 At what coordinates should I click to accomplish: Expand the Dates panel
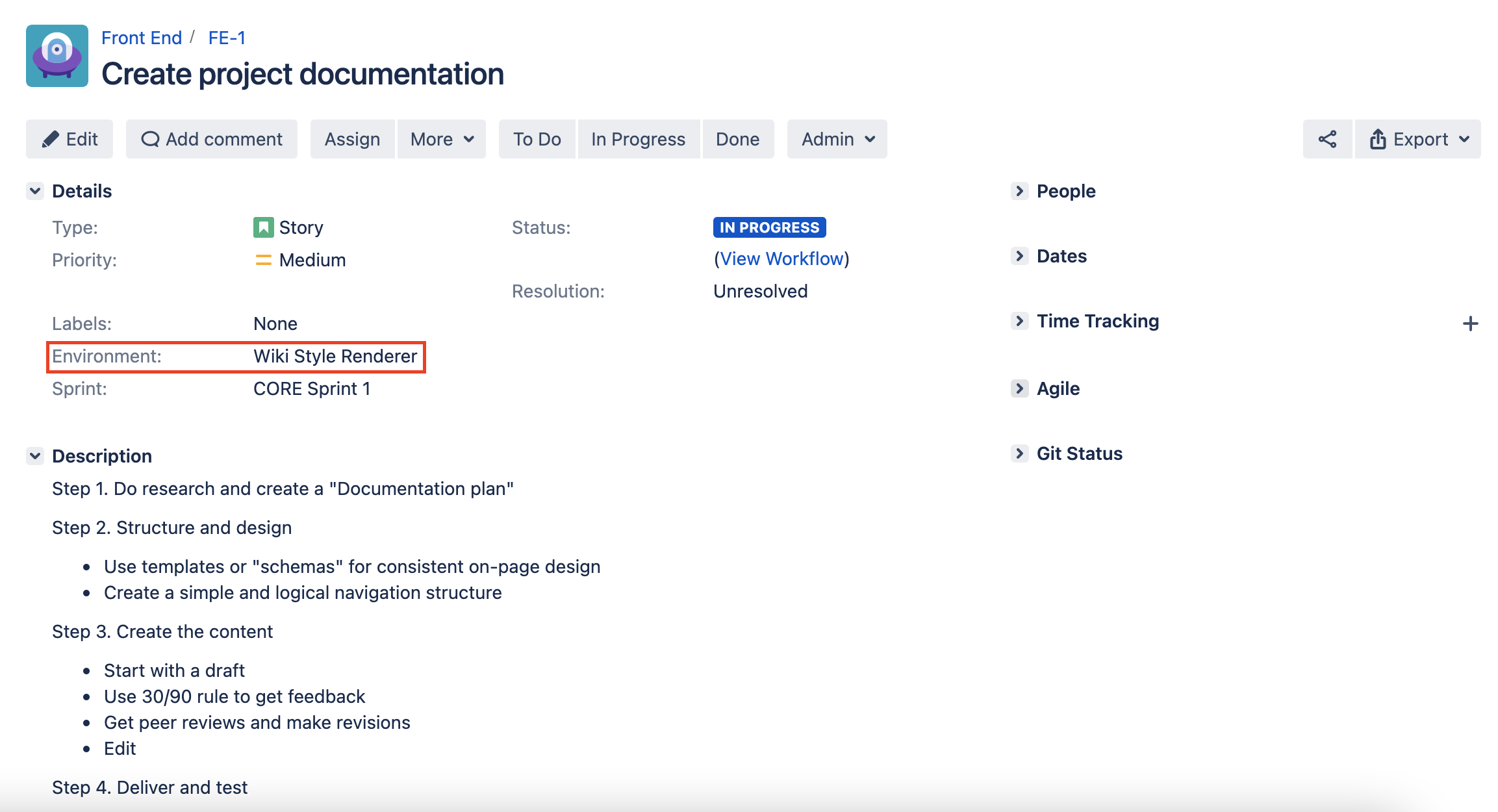1019,256
